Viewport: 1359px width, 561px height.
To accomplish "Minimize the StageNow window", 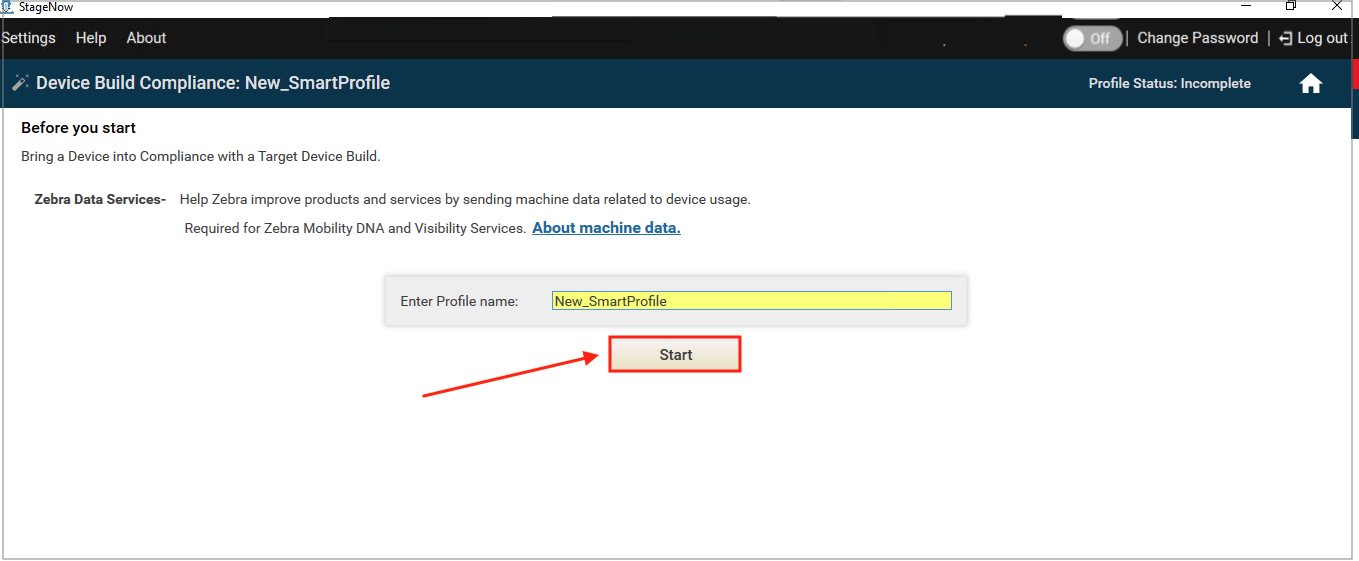I will tap(1246, 6).
